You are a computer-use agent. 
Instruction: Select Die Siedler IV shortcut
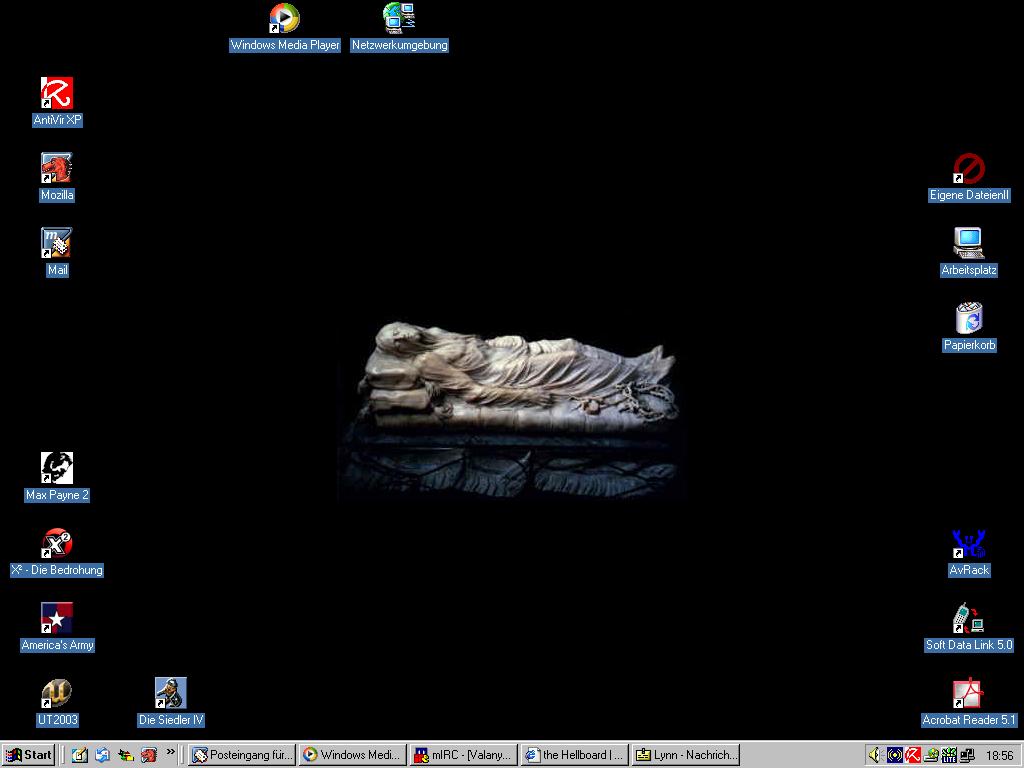[x=171, y=694]
